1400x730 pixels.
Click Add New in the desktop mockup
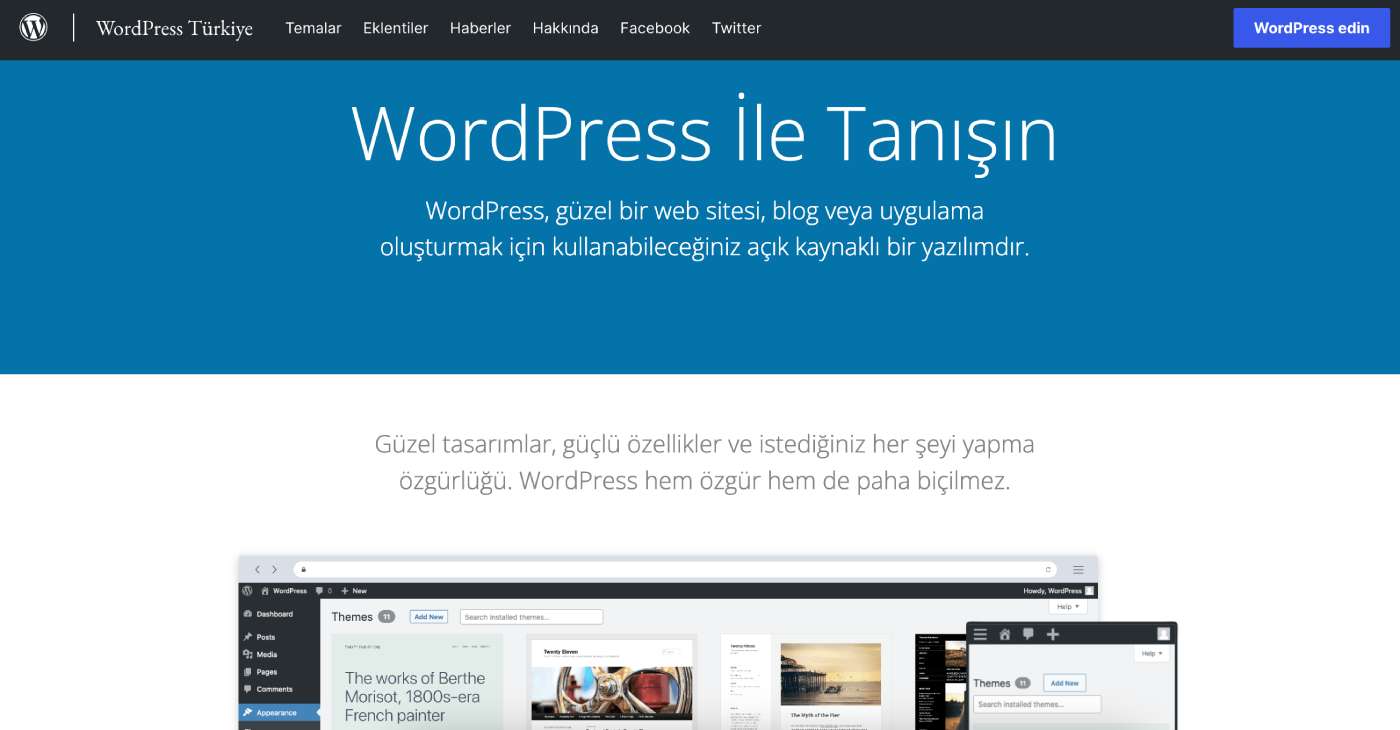pyautogui.click(x=429, y=617)
